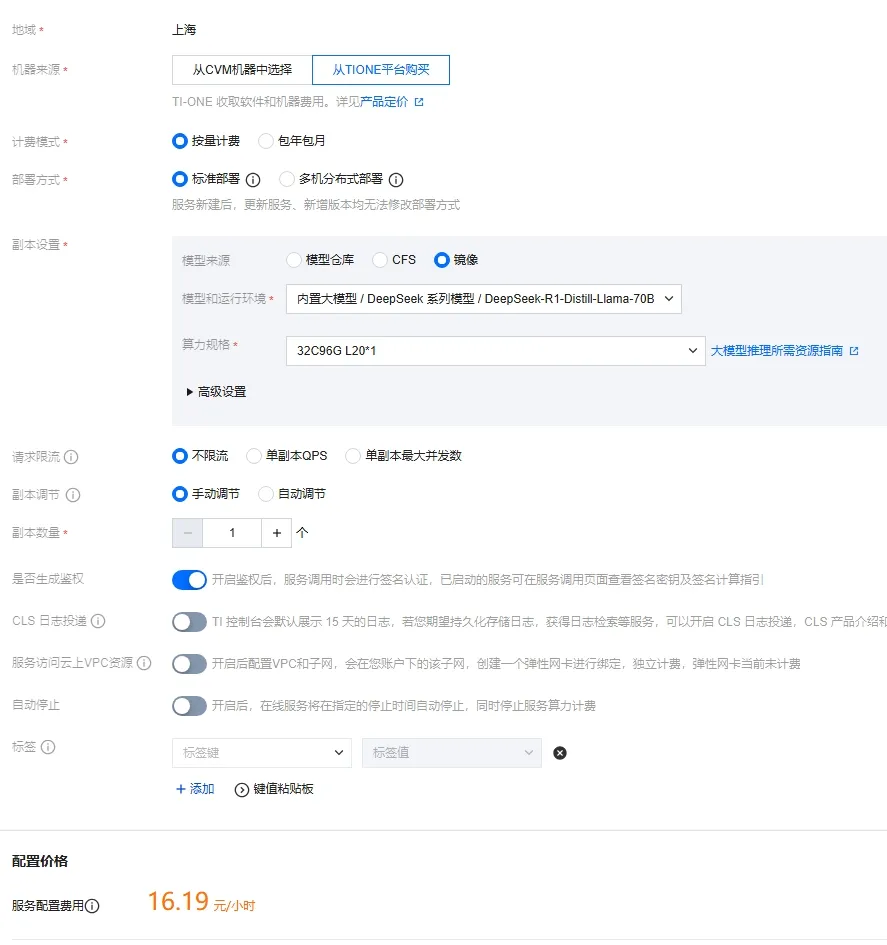The height and width of the screenshot is (945, 887).
Task: Enable the 自动停止 switch
Action: click(x=189, y=706)
